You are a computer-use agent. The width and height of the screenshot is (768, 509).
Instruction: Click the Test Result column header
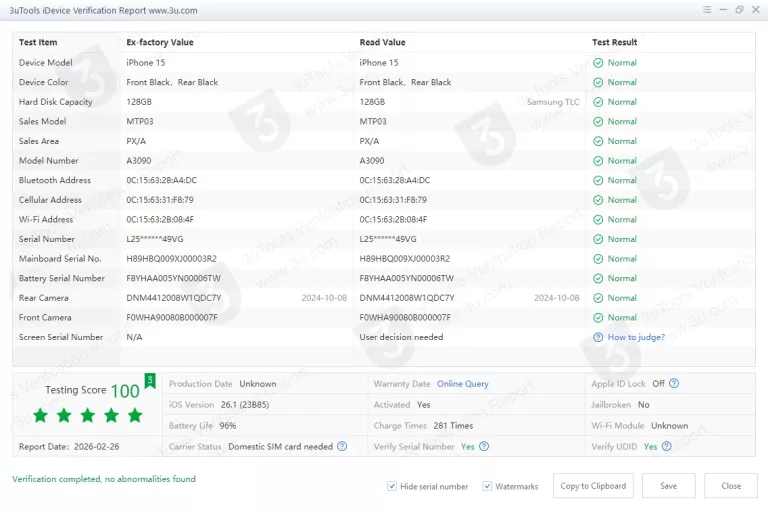[x=614, y=42]
